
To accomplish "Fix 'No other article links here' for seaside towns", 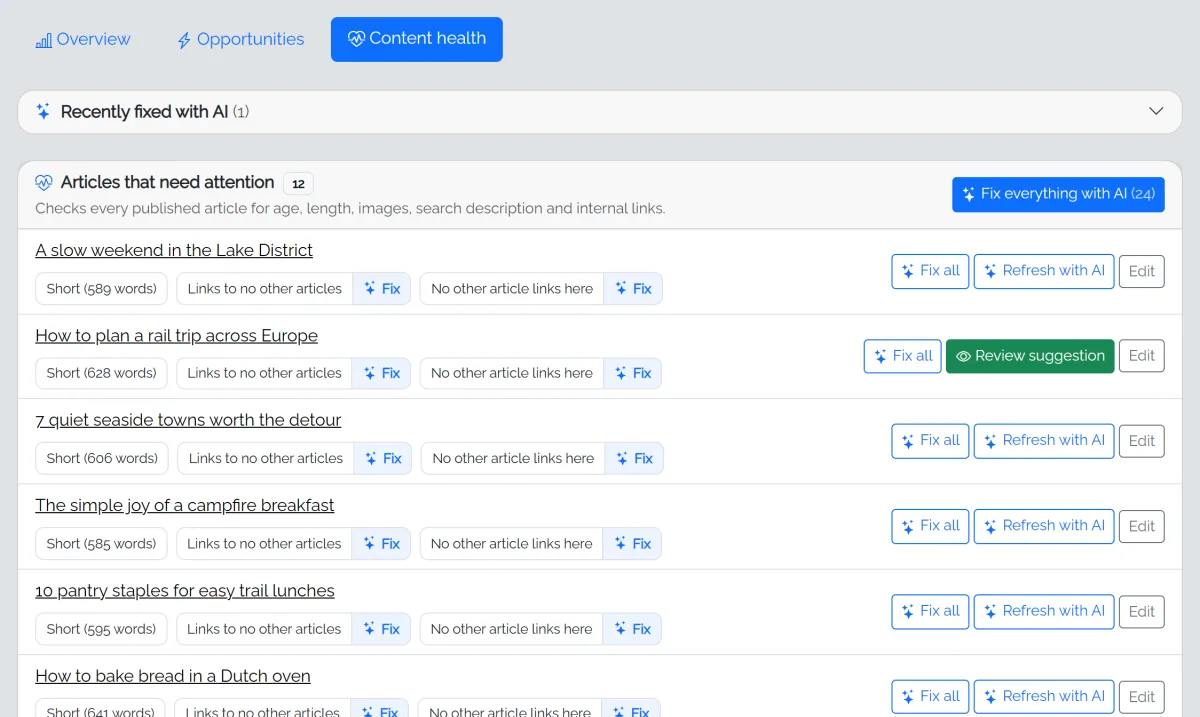I will coord(634,459).
